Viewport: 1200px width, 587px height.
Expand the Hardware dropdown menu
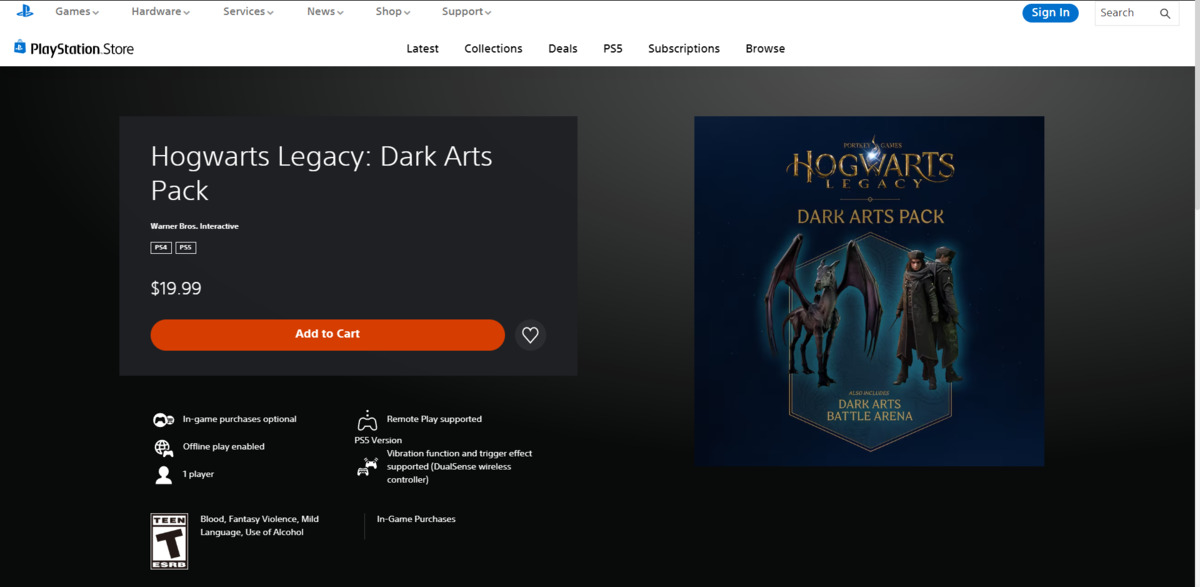pos(160,12)
